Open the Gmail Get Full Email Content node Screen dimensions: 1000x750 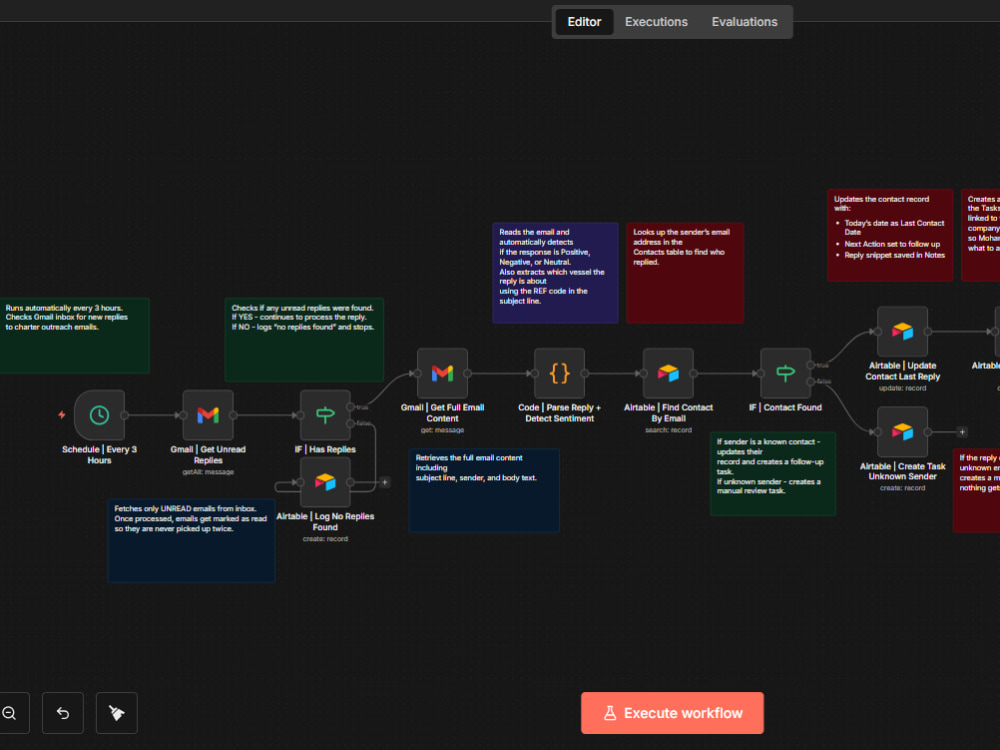coord(443,373)
